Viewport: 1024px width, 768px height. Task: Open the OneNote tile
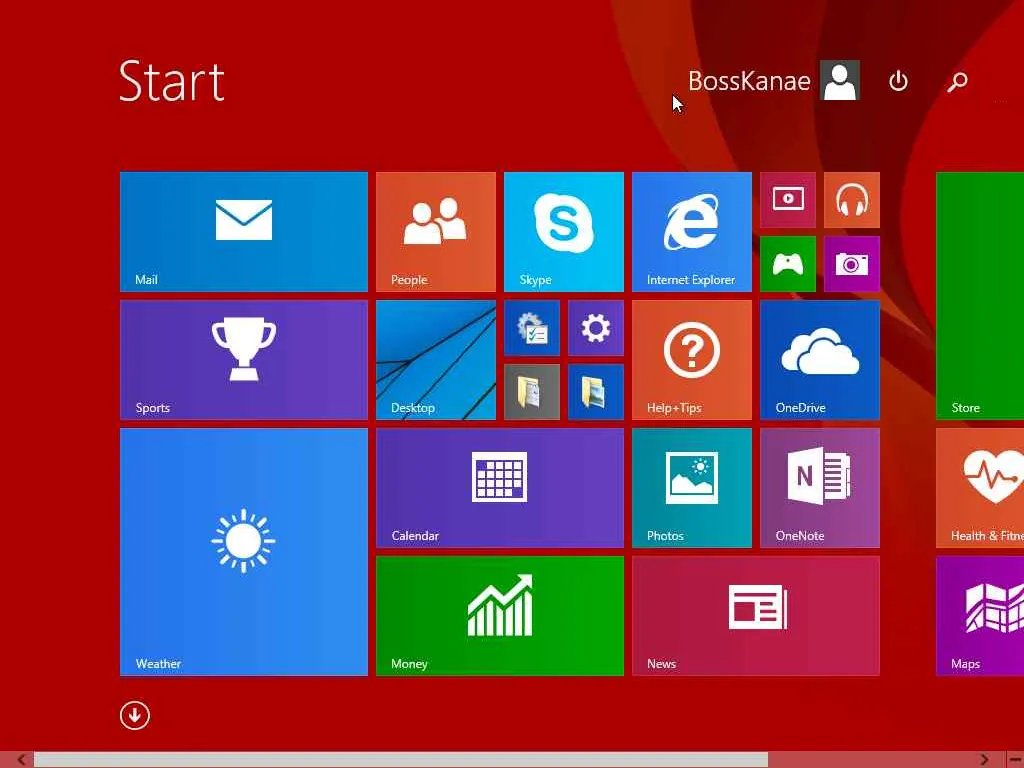pyautogui.click(x=820, y=488)
